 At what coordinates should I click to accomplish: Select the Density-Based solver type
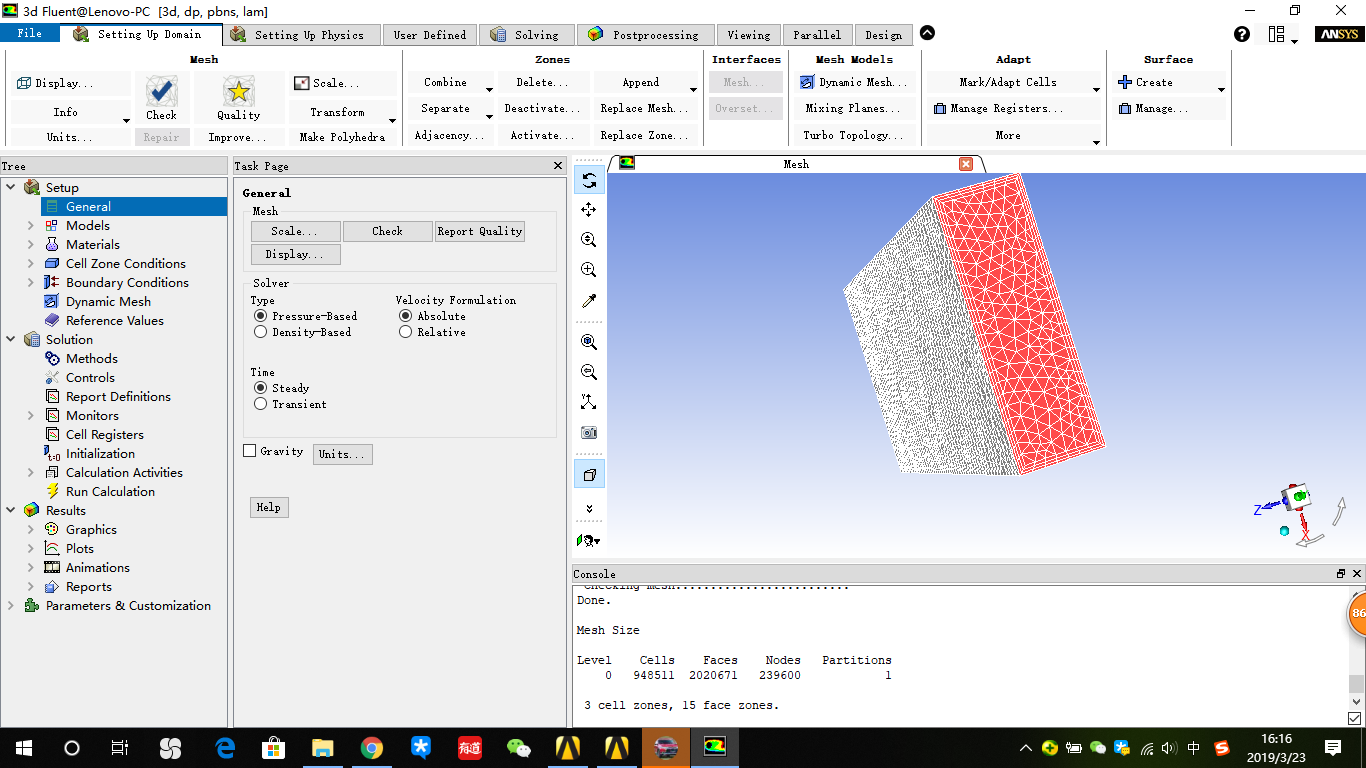pos(260,331)
